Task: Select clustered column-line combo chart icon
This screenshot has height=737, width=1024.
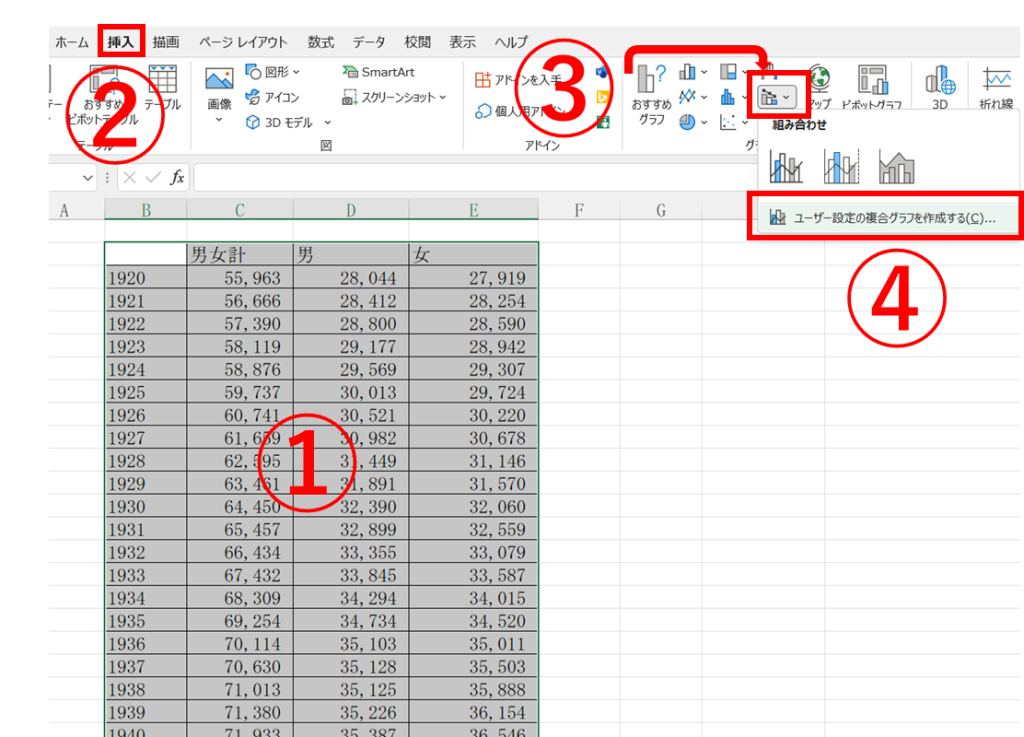Action: tap(788, 166)
